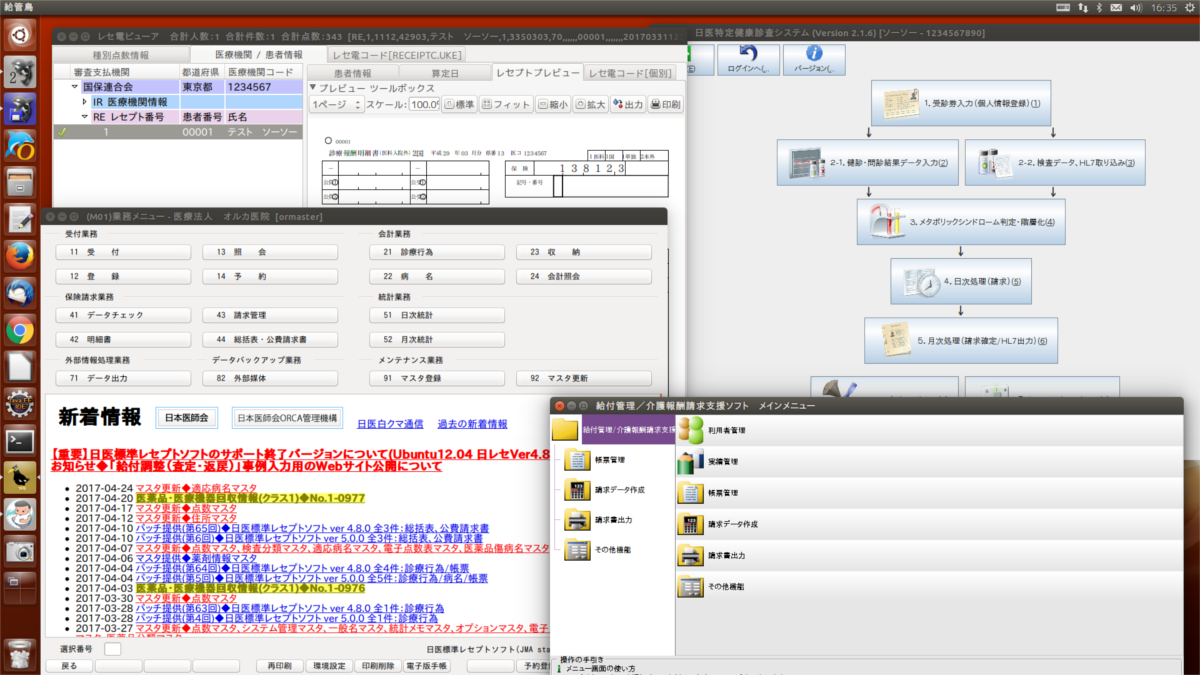
Task: Click the 印刷 print button in preview toolbox
Action: (666, 104)
